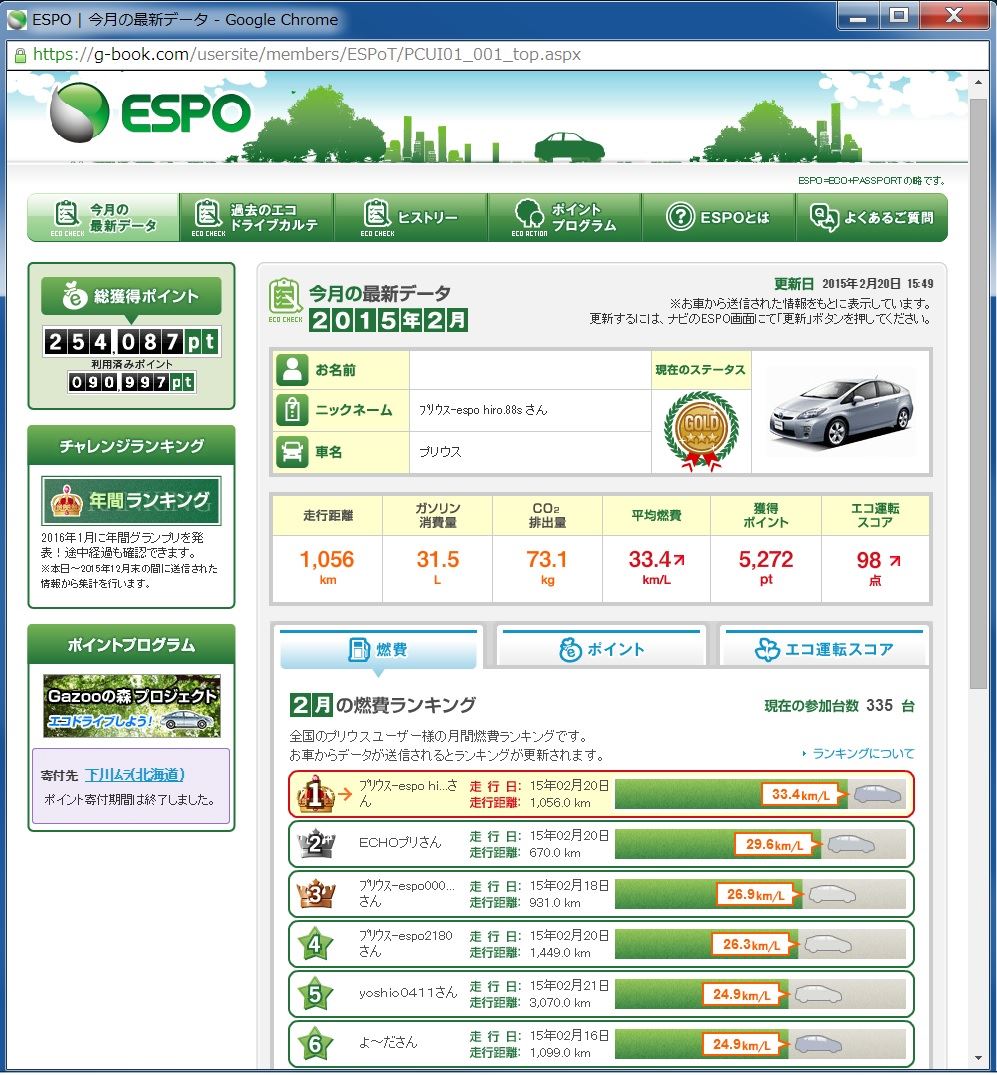Follow the 下川ムラ(北海道) link
Screen dimensions: 997x1075
[134, 775]
